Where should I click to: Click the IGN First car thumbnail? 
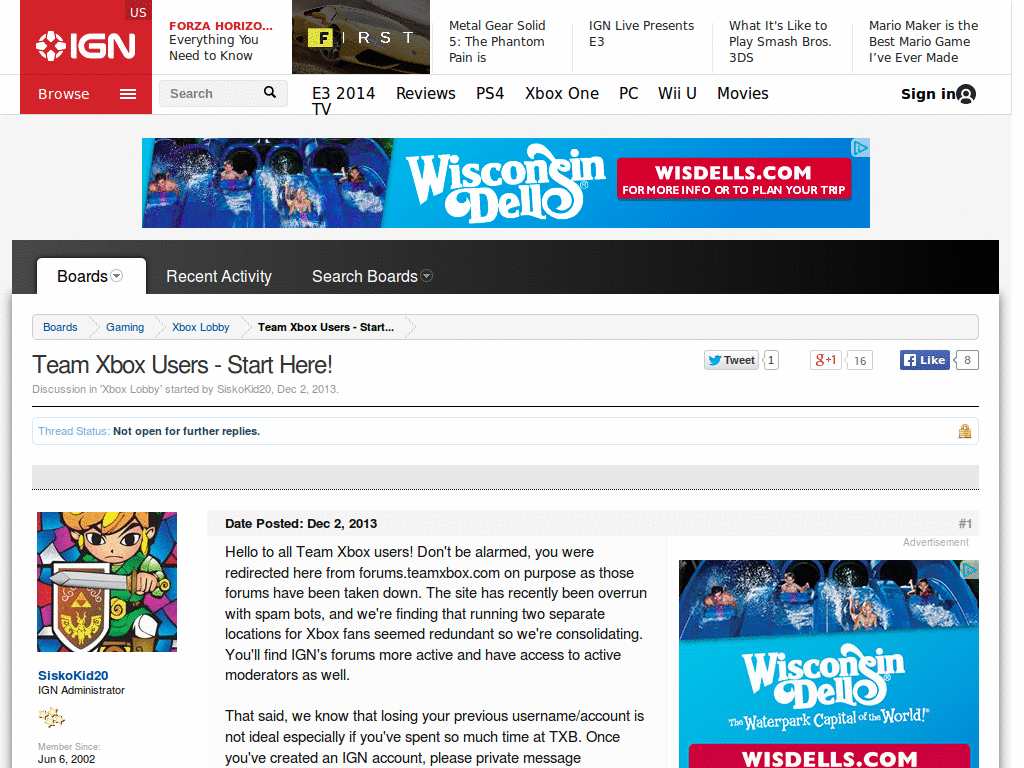(x=361, y=37)
